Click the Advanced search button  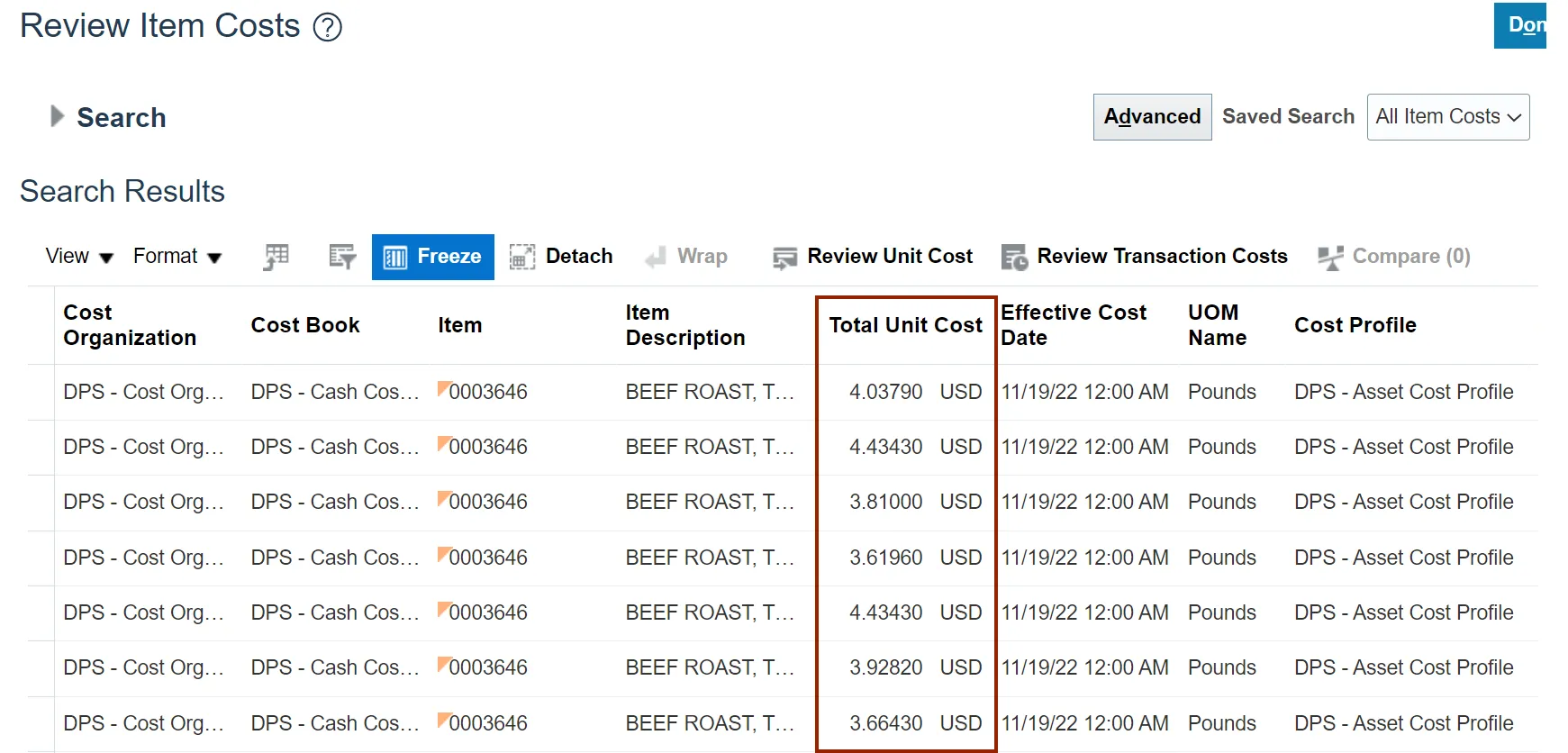point(1152,117)
